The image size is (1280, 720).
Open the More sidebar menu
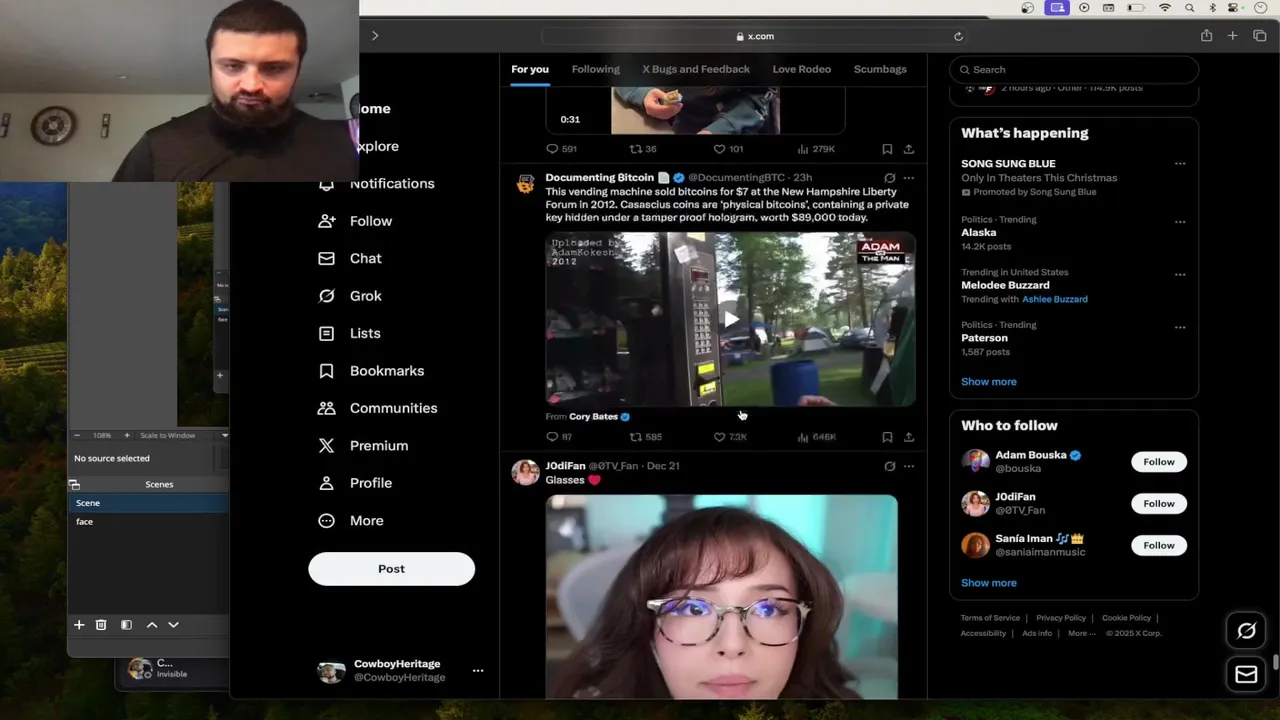pyautogui.click(x=350, y=521)
